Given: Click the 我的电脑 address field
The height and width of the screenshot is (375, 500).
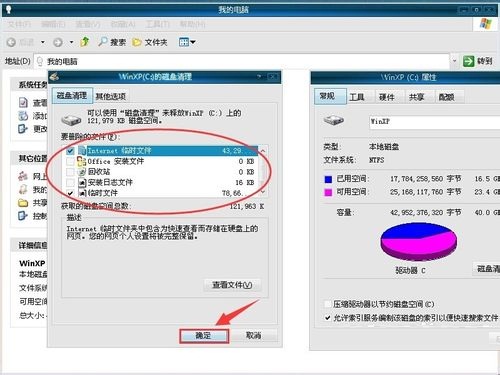Looking at the screenshot, I should coord(243,61).
